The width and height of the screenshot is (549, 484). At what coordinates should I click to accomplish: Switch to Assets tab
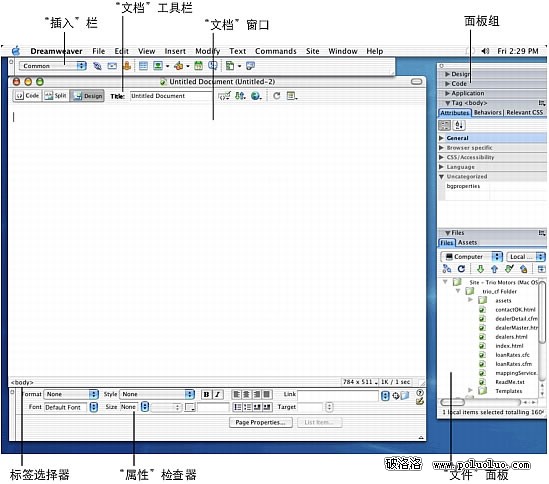coord(467,242)
